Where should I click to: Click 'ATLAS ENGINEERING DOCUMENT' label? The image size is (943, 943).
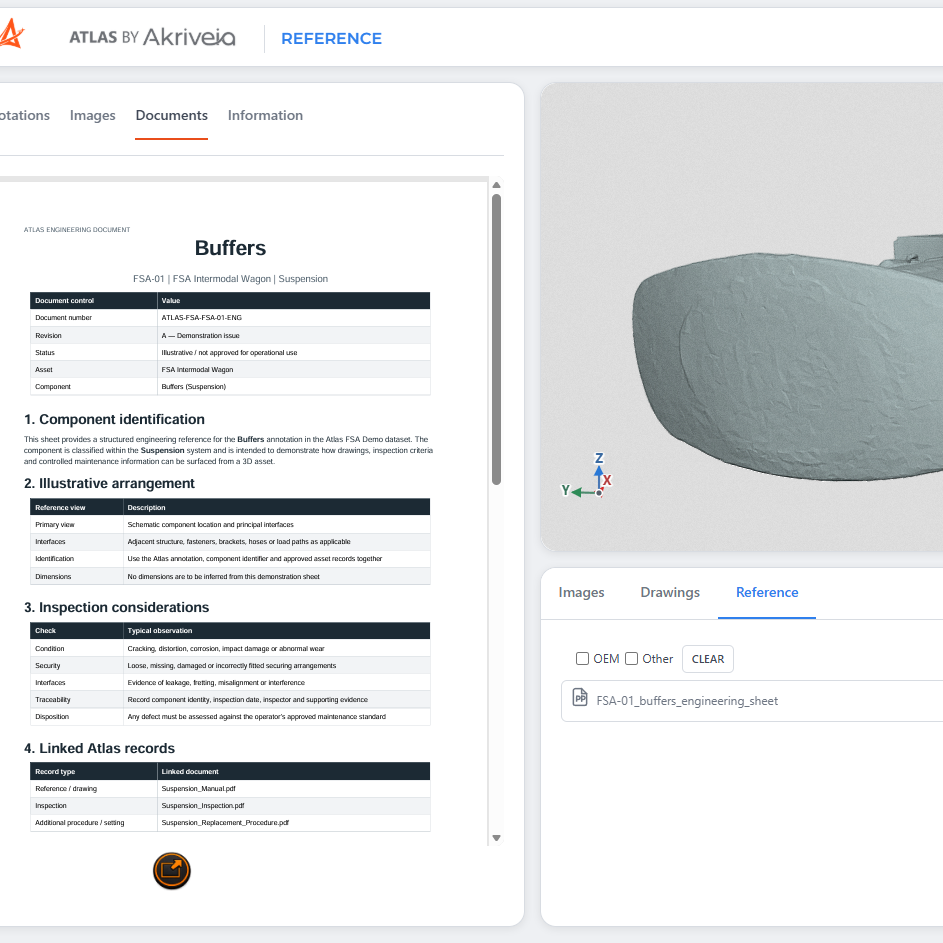(77, 230)
